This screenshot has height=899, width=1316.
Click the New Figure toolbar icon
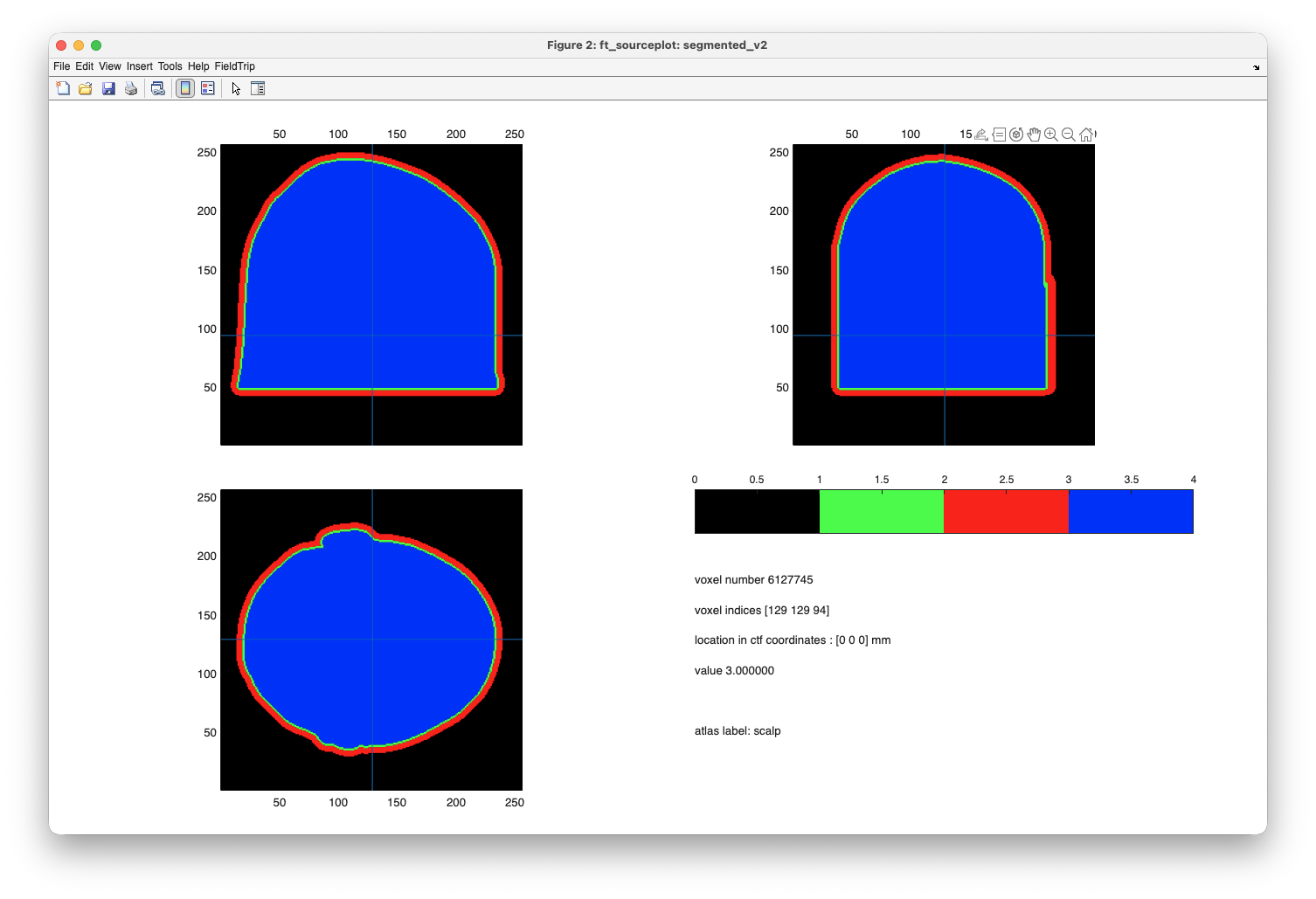[63, 88]
